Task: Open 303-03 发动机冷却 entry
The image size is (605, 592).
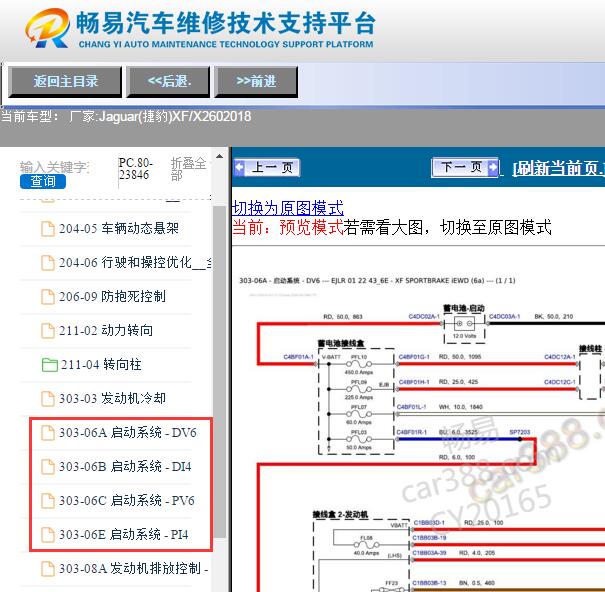Action: [112, 399]
